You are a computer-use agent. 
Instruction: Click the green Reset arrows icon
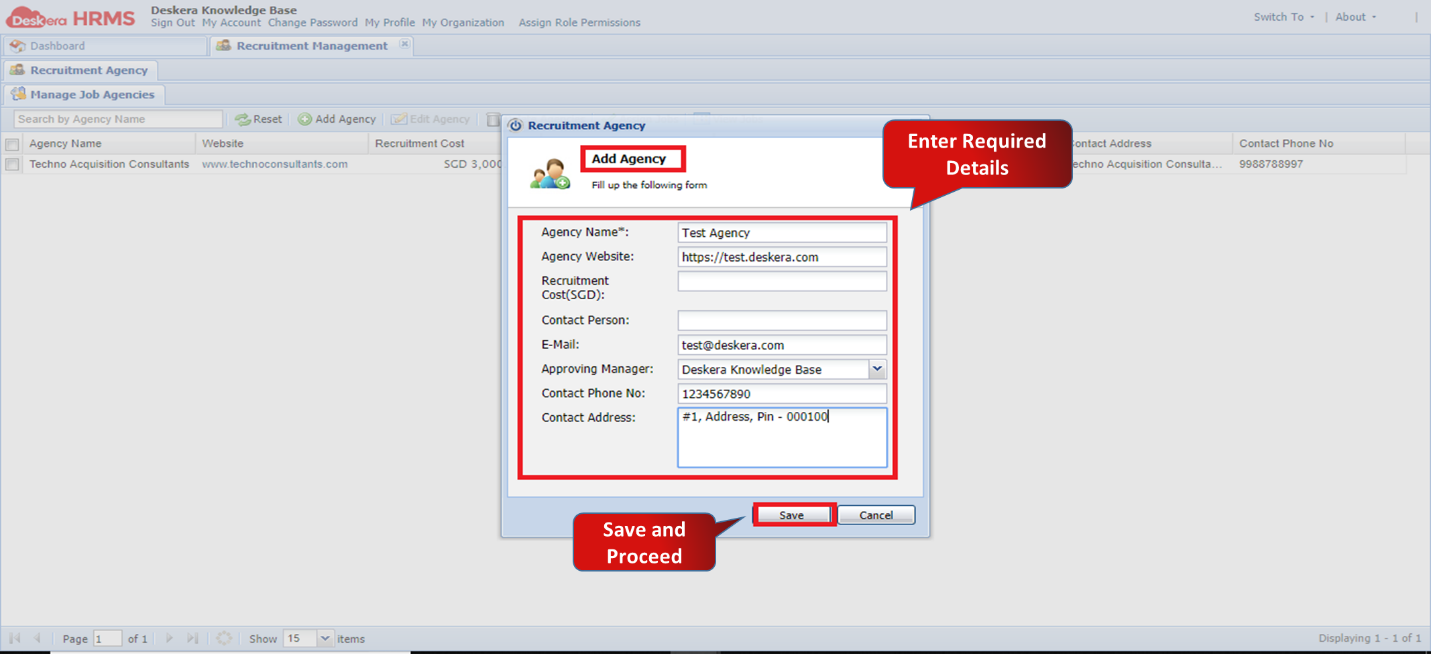coord(242,119)
